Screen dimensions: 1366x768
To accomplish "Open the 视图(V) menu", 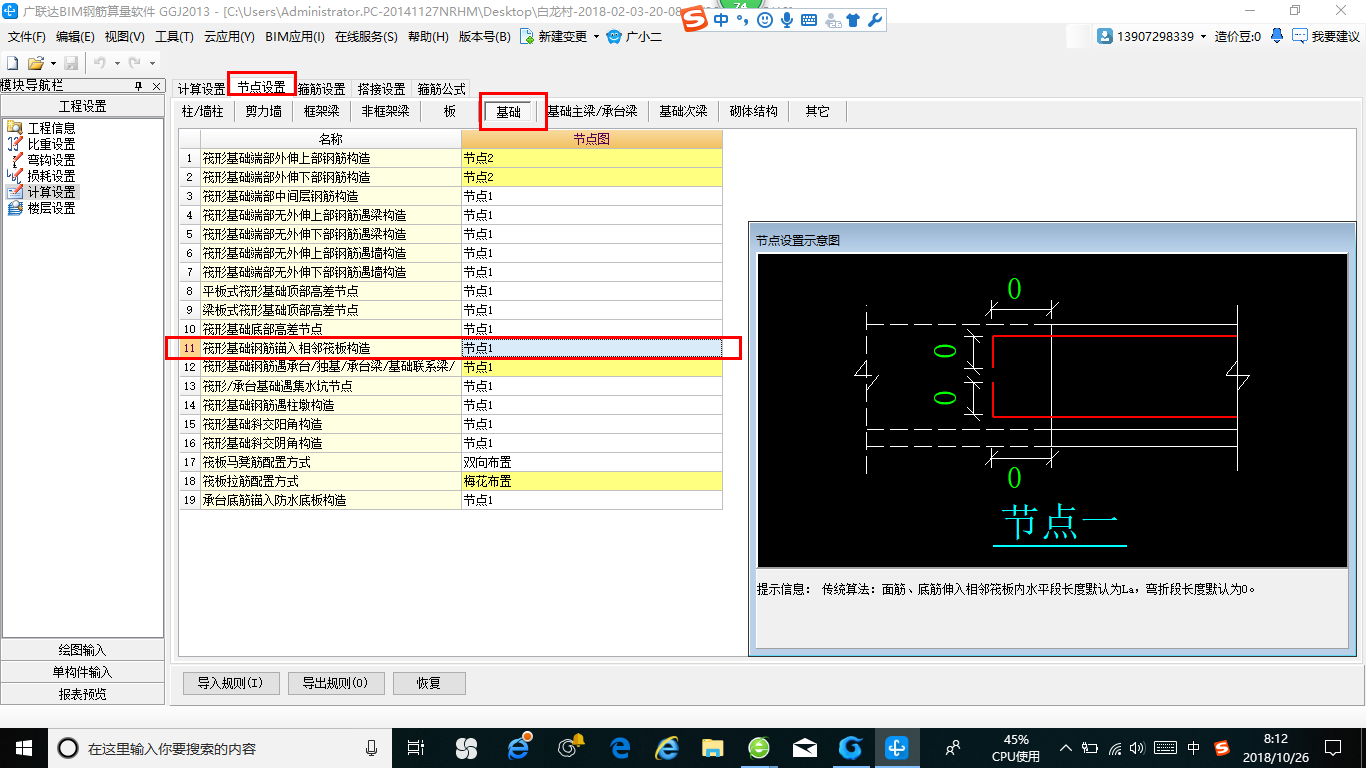I will [x=125, y=37].
